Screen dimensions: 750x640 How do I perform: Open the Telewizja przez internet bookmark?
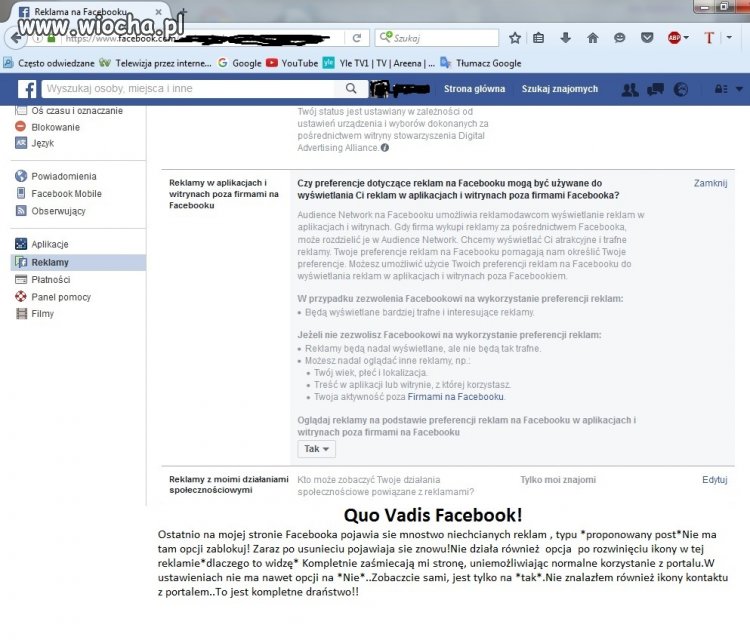click(155, 63)
